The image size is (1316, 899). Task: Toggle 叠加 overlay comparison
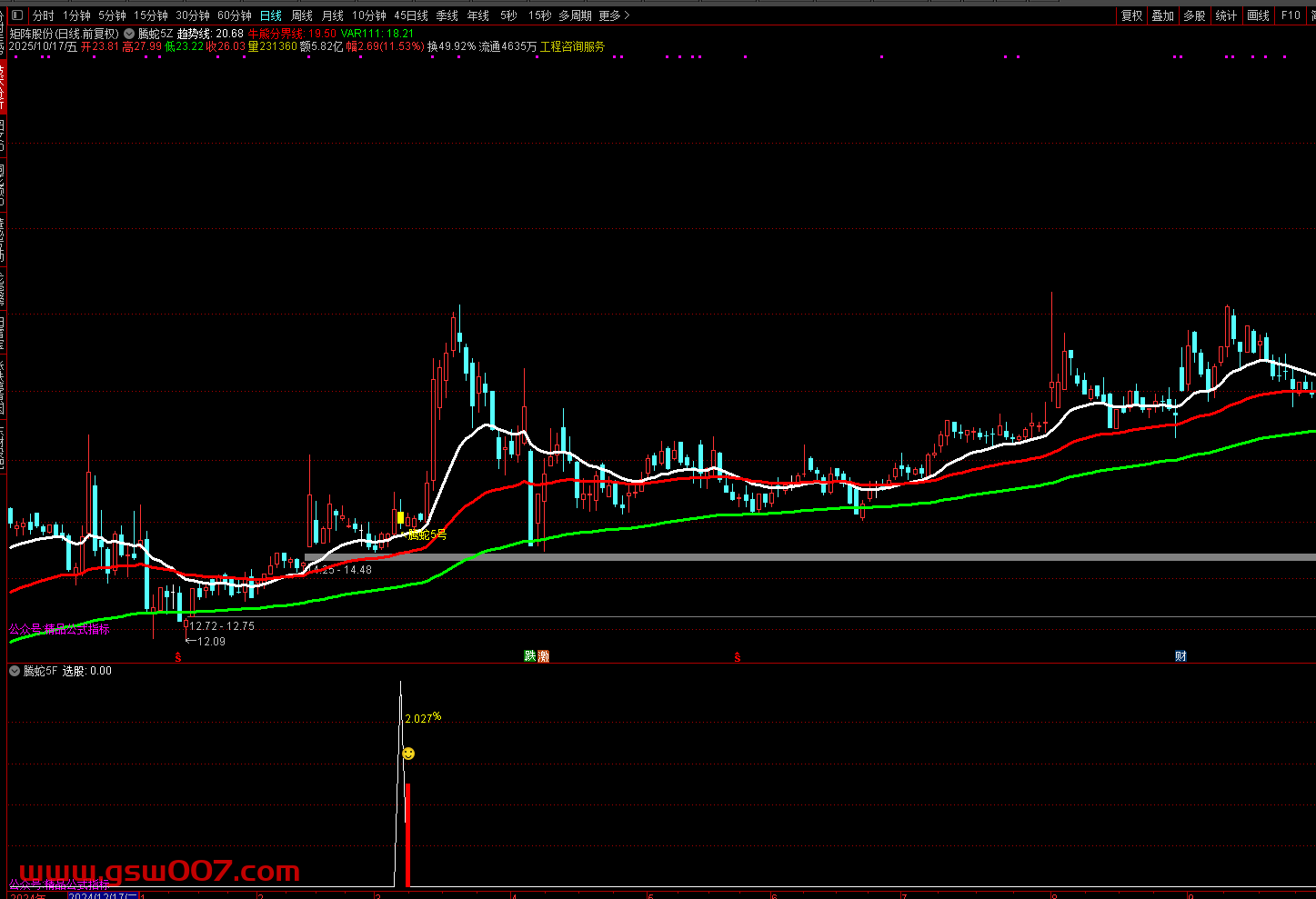point(1162,15)
